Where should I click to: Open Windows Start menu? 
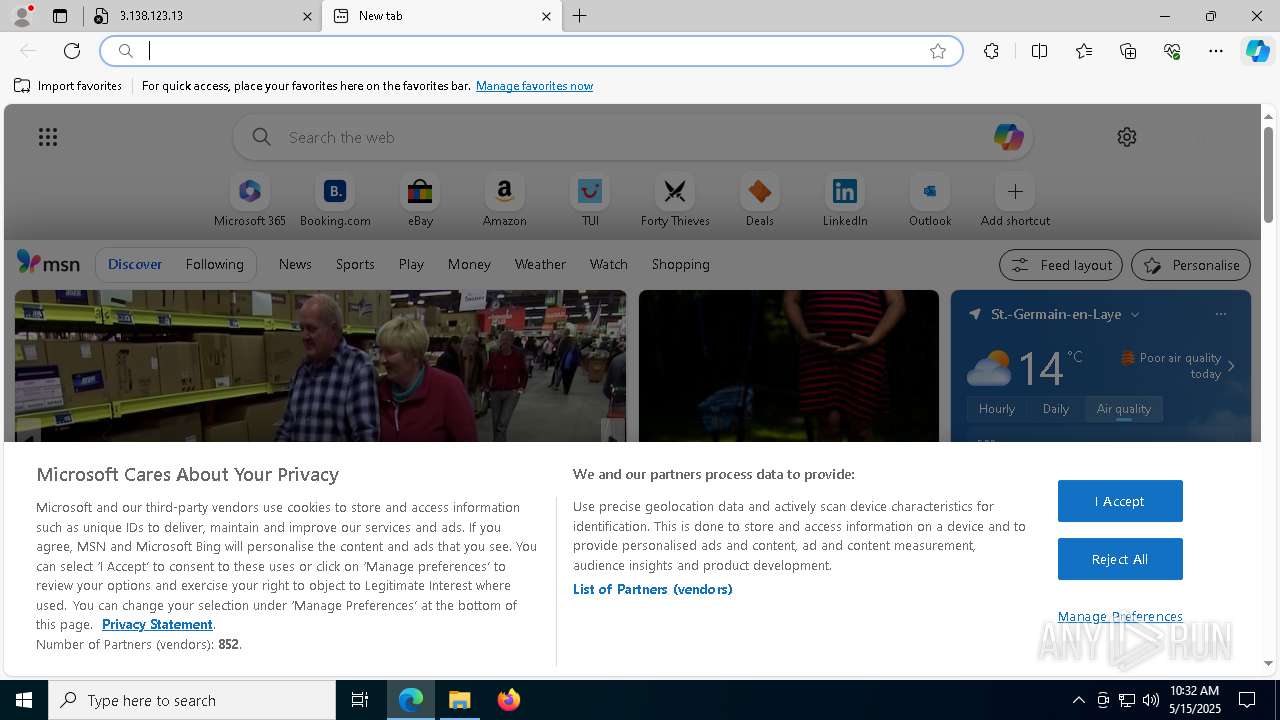coord(24,700)
